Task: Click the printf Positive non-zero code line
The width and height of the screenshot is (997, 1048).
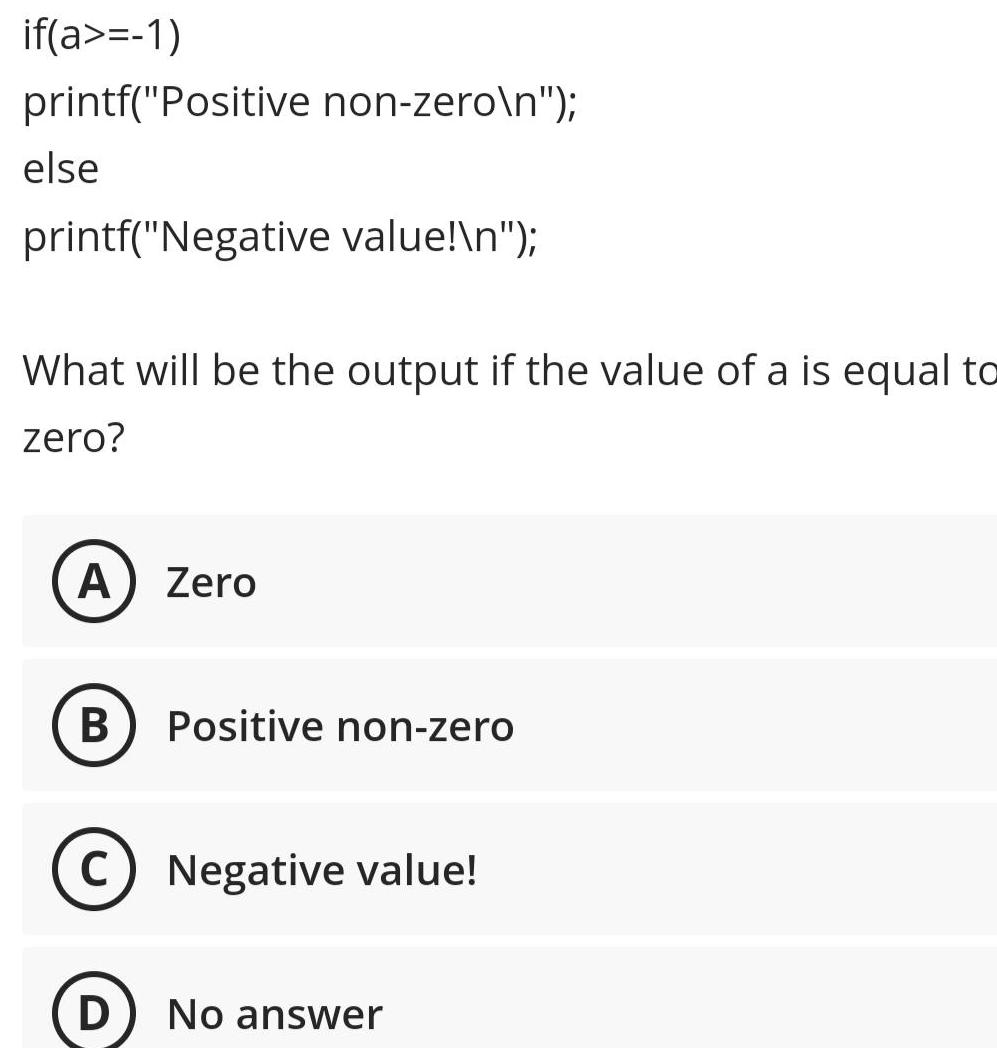Action: pyautogui.click(x=300, y=99)
